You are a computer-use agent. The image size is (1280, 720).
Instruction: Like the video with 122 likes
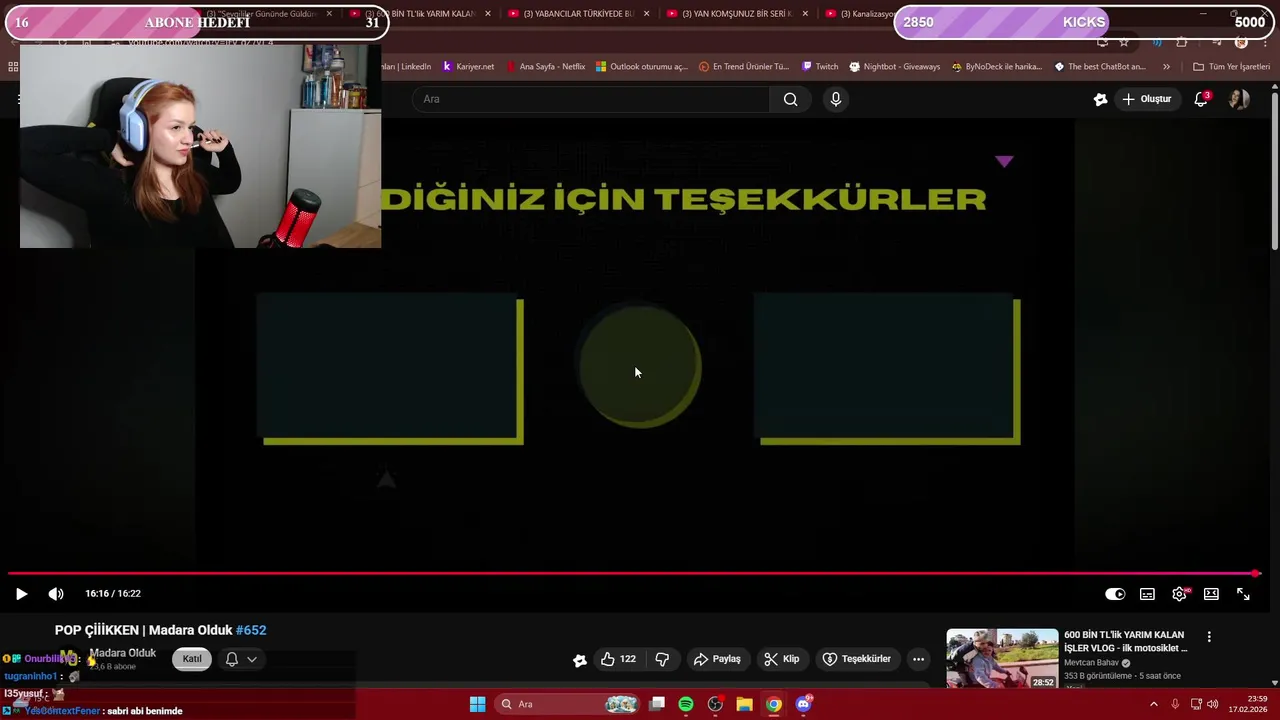pos(617,659)
